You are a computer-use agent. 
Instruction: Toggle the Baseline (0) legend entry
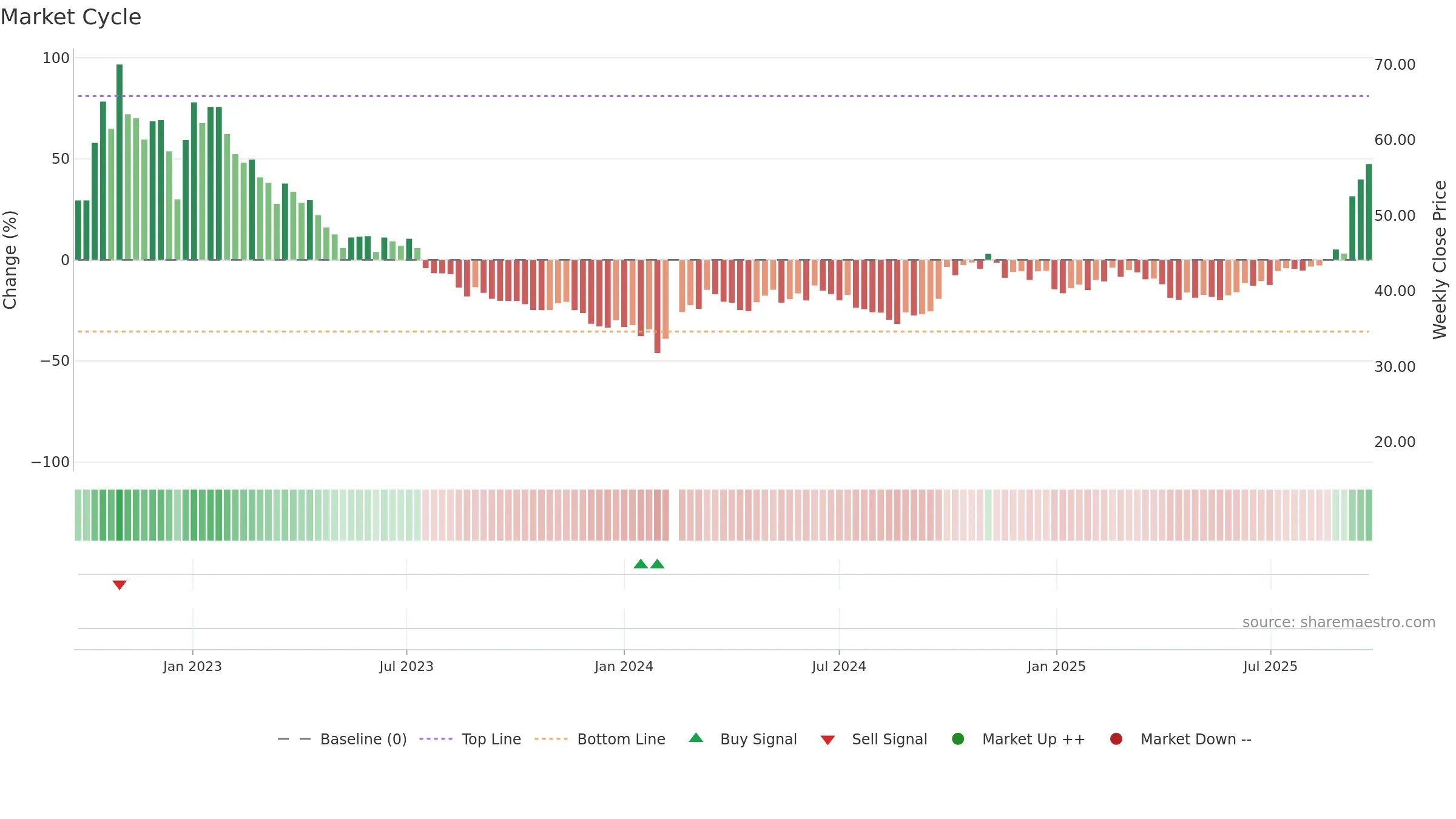coord(342,739)
